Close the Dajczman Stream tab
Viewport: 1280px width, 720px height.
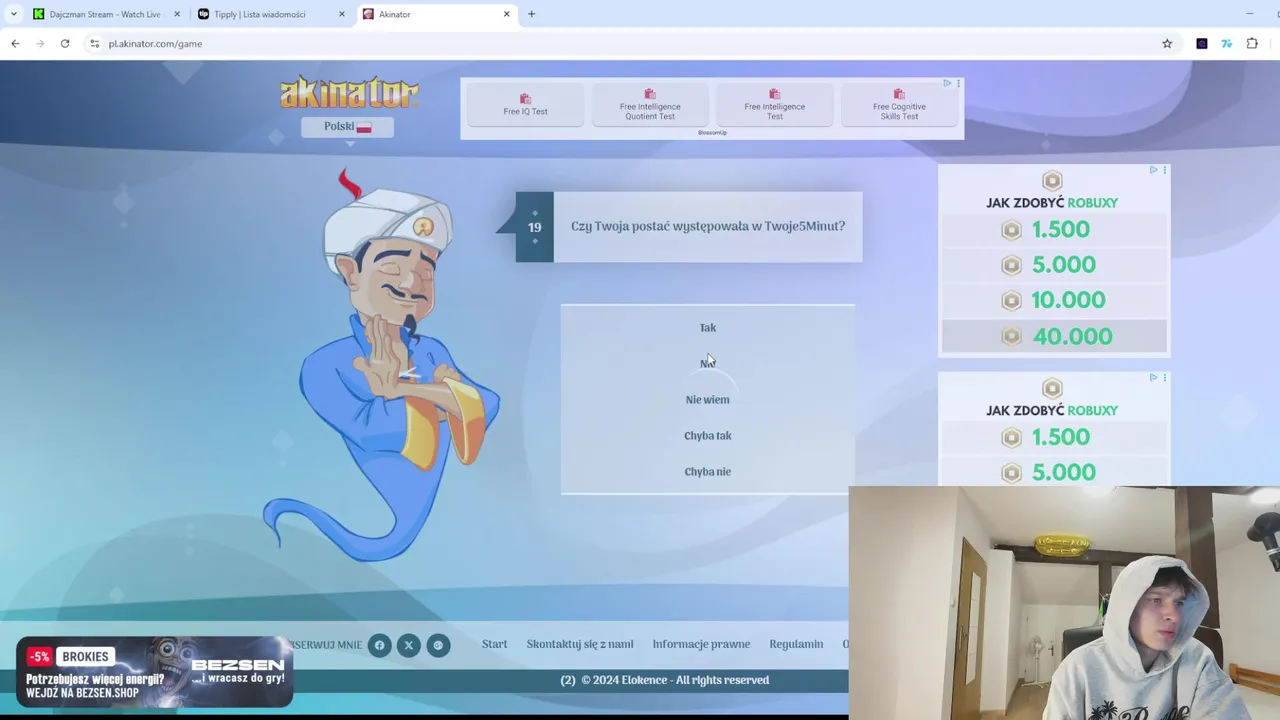pos(176,14)
